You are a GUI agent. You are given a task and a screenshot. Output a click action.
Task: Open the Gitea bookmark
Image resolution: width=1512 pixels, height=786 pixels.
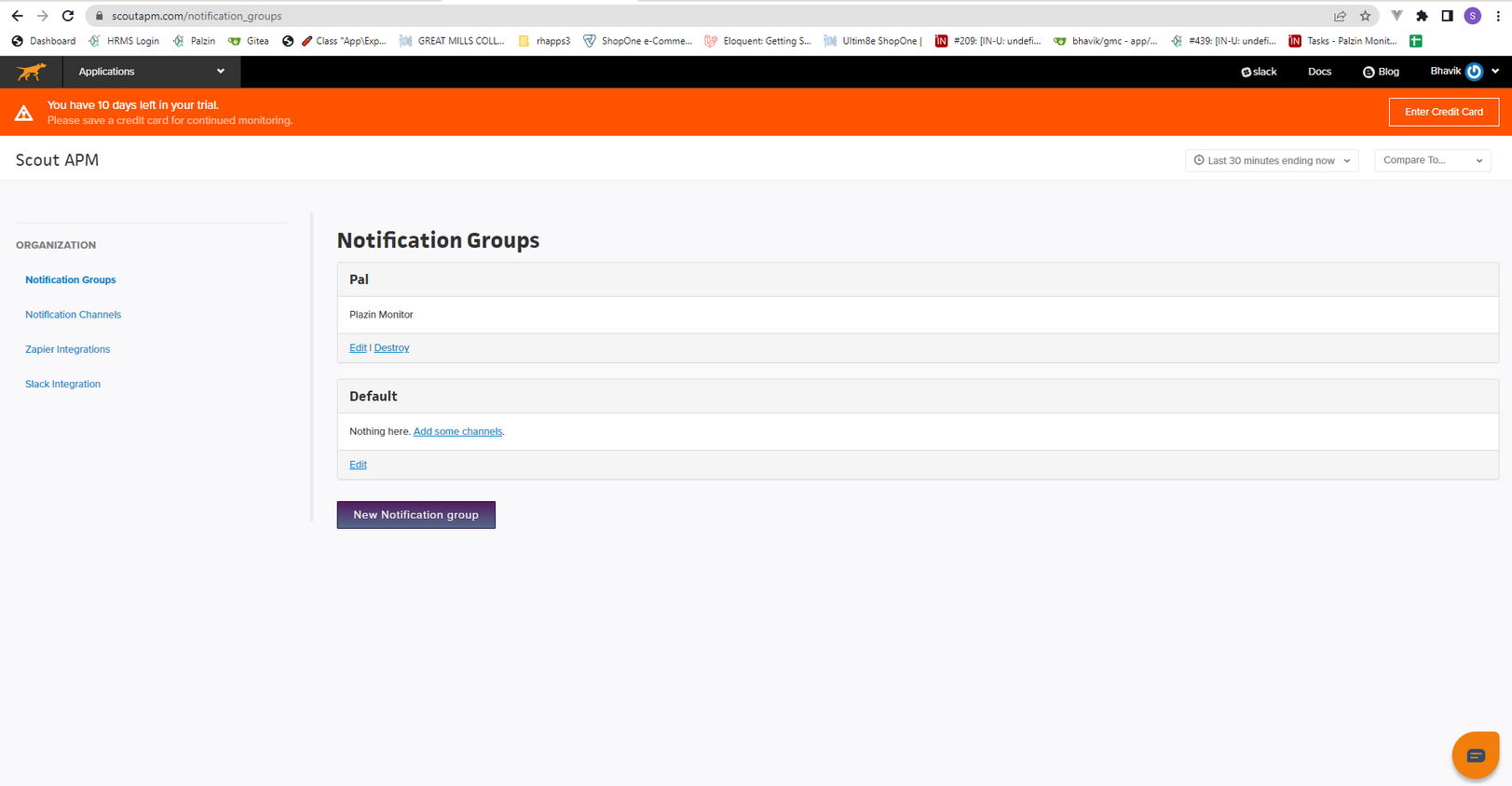pyautogui.click(x=249, y=41)
